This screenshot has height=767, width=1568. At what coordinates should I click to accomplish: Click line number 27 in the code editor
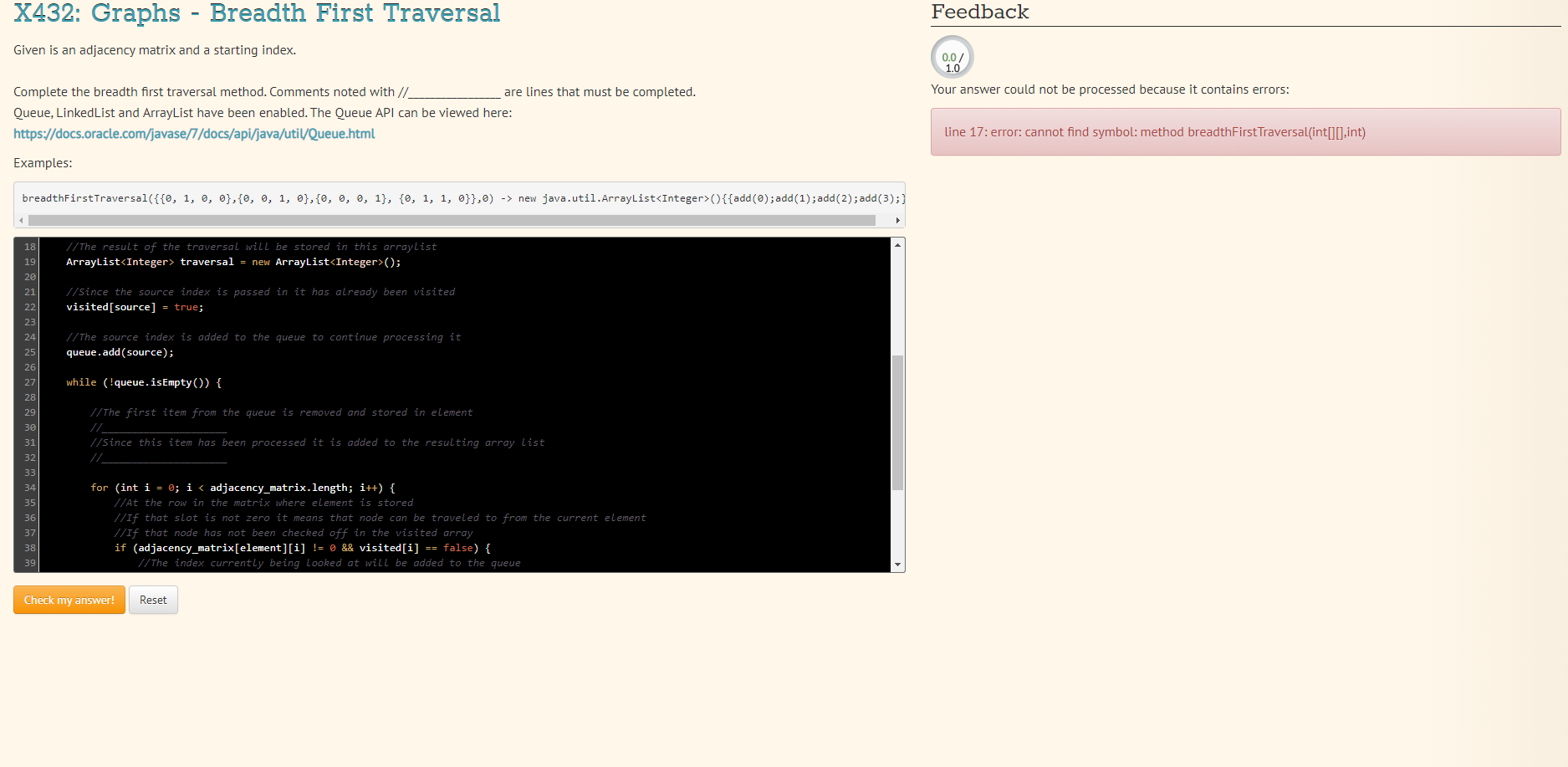coord(29,382)
